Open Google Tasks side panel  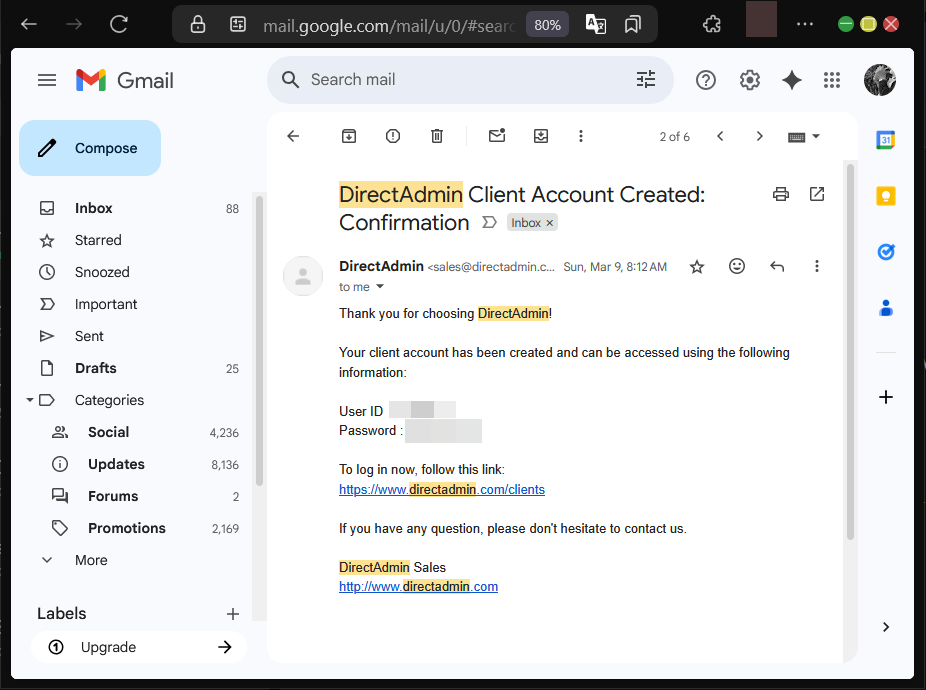(x=885, y=252)
